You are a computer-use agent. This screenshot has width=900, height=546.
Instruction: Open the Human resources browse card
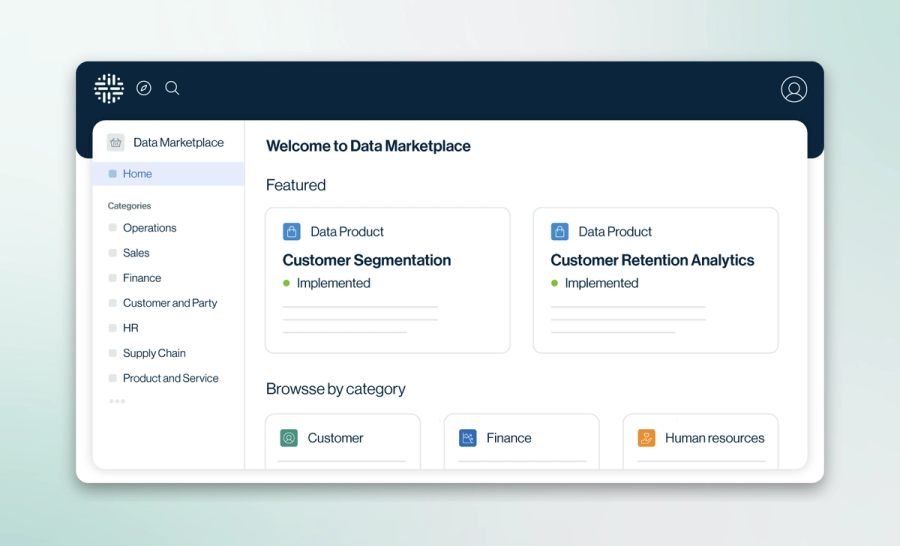point(701,442)
